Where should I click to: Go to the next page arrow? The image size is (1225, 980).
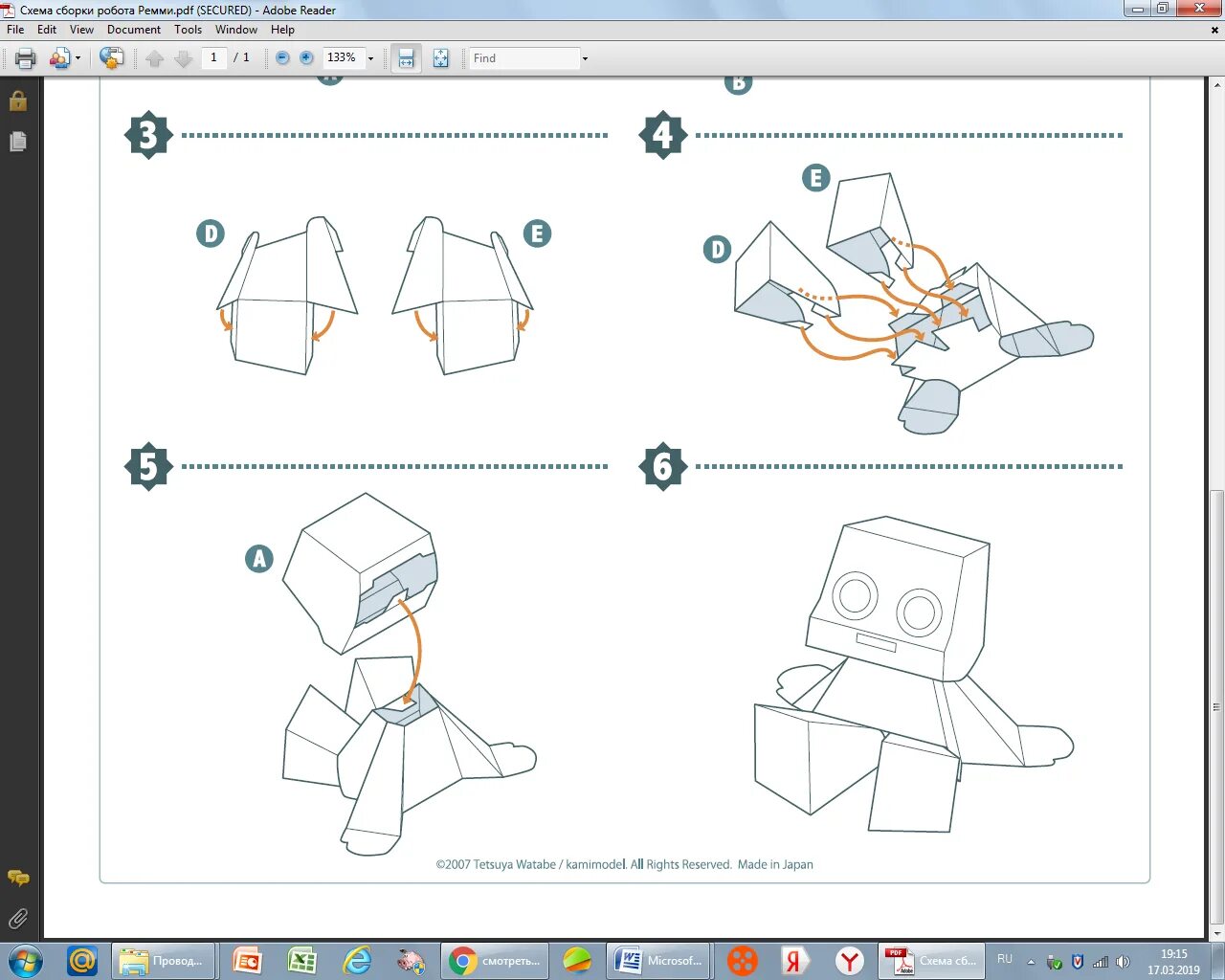coord(184,58)
